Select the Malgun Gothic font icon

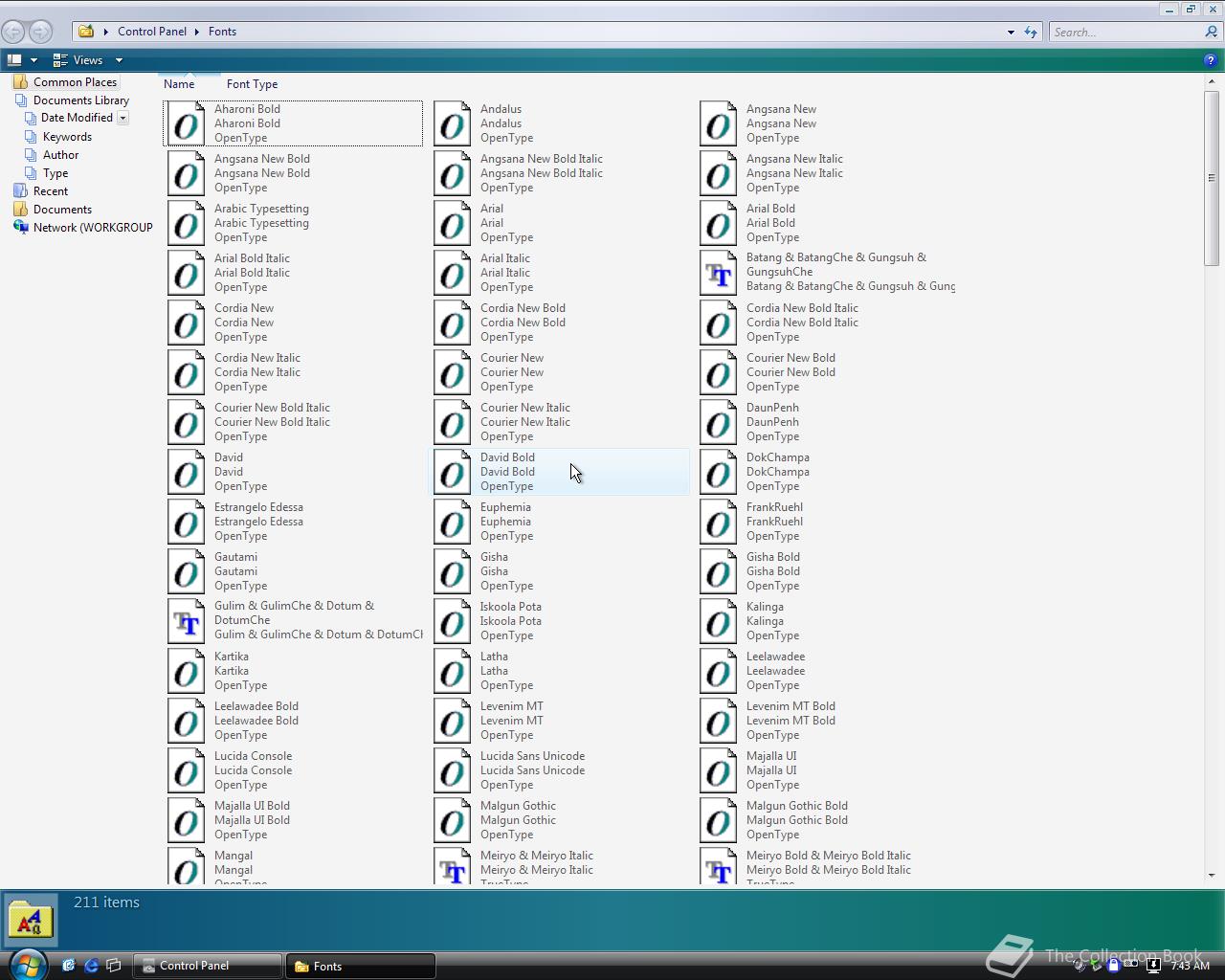click(453, 820)
